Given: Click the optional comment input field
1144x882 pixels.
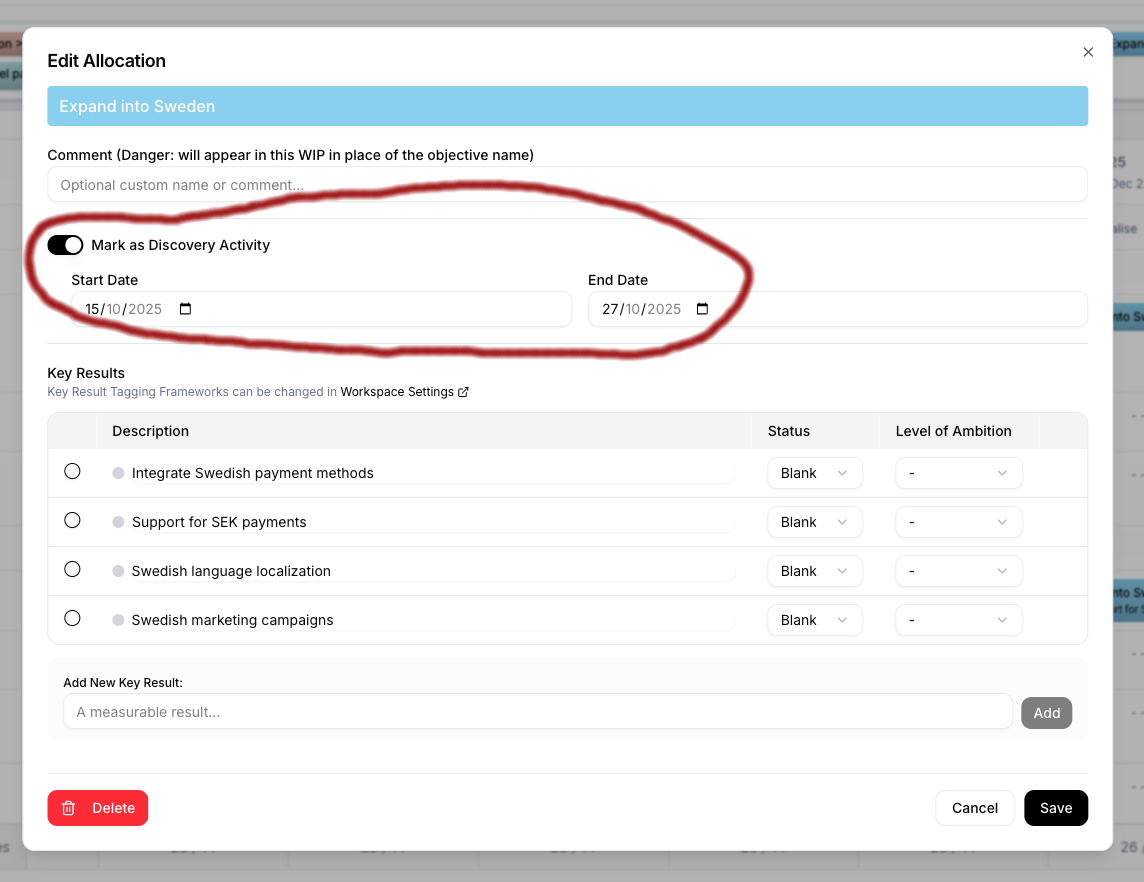Looking at the screenshot, I should 567,184.
